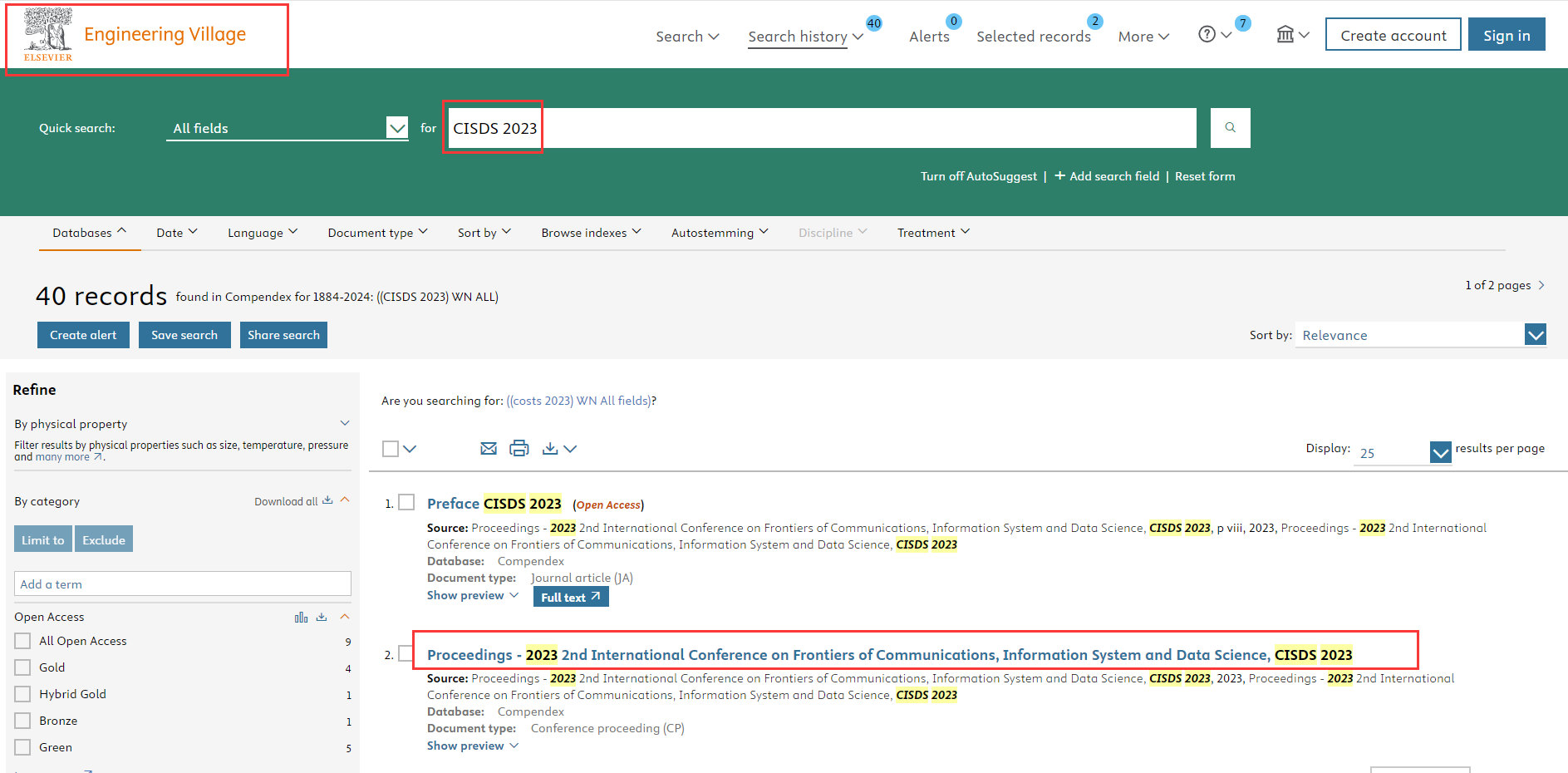
Task: Open Alerts in the top navigation
Action: [929, 36]
